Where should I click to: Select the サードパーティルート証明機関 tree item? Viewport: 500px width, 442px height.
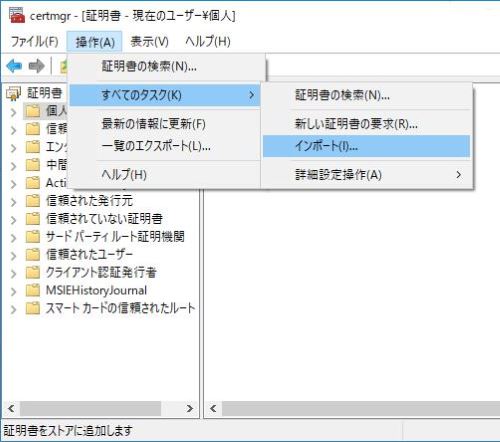pos(115,237)
